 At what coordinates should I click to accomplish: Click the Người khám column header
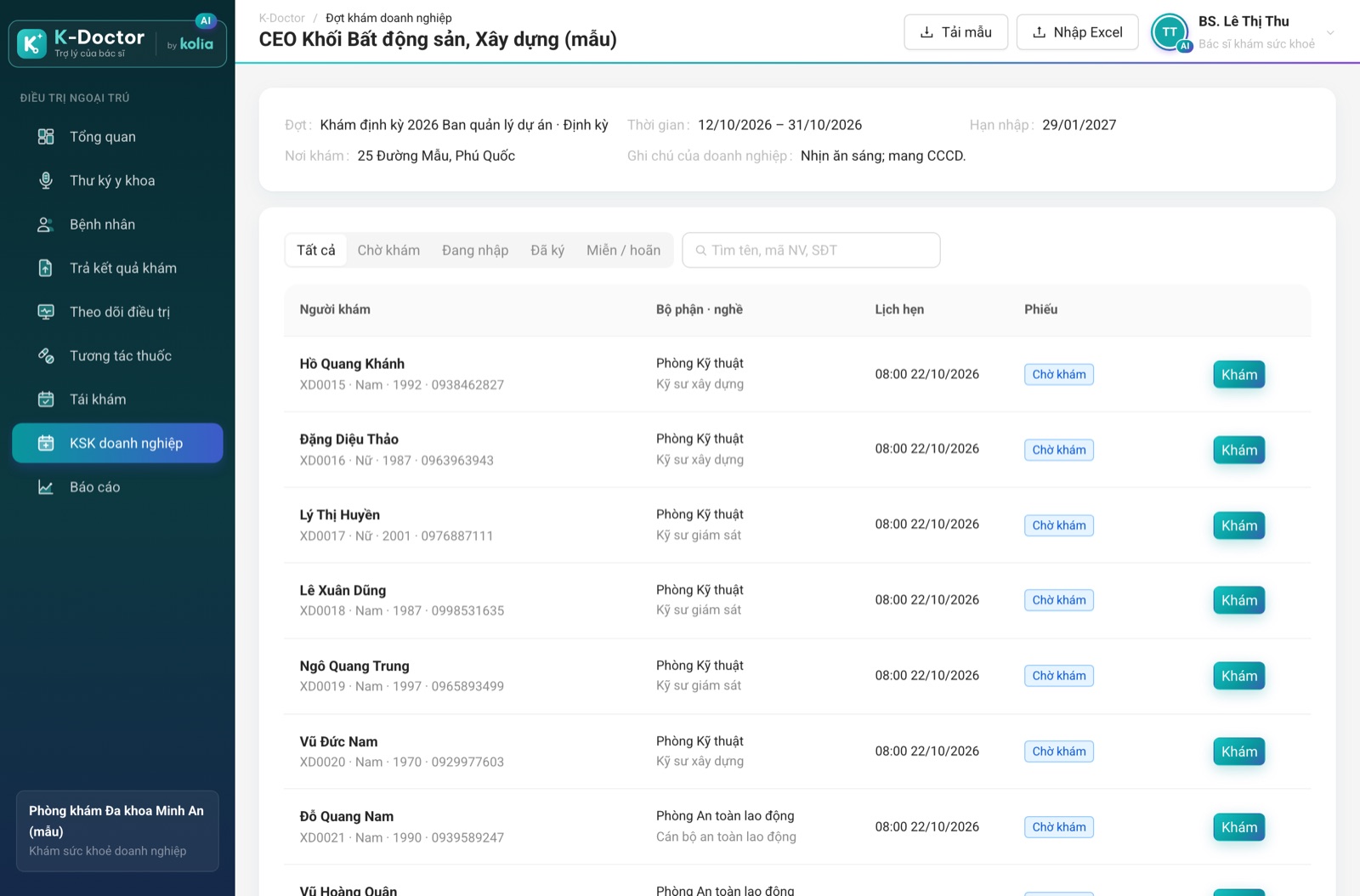[x=335, y=309]
